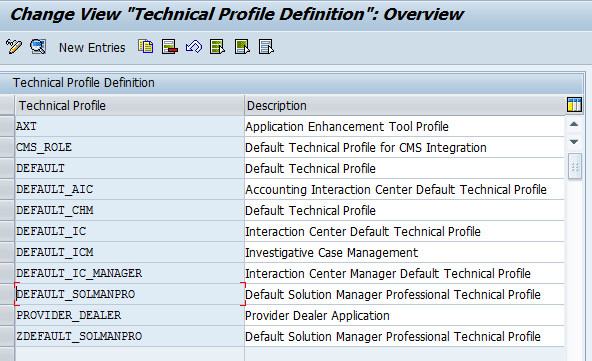Select row marker for AXT profile
Image resolution: width=592 pixels, height=361 pixels.
[7, 126]
